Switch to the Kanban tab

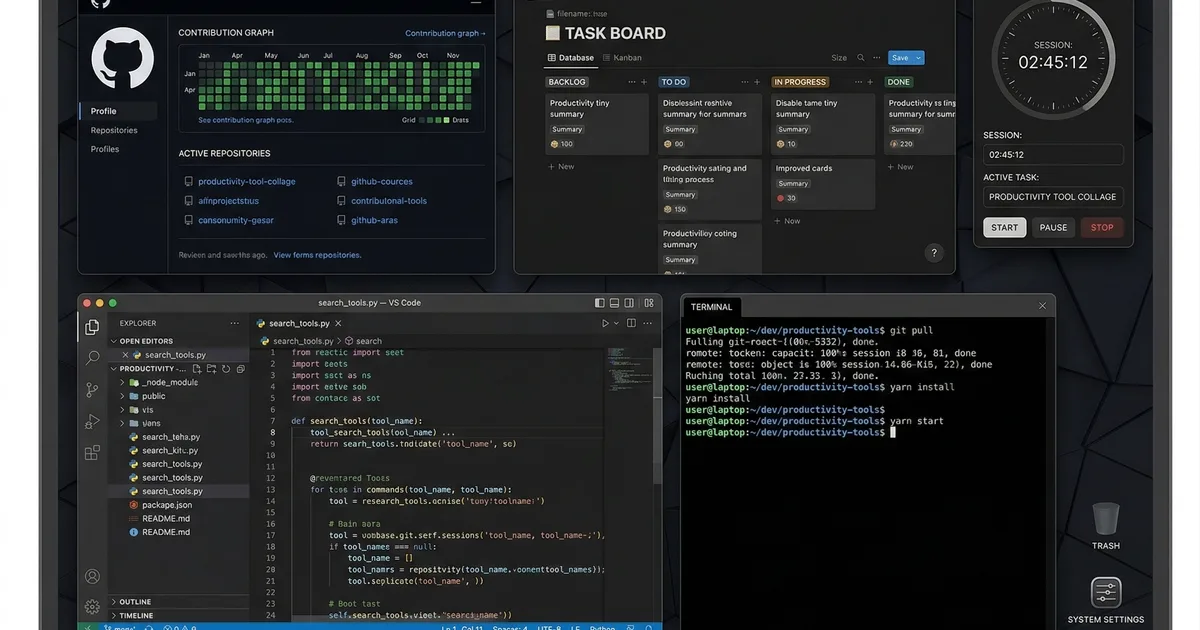coord(624,58)
